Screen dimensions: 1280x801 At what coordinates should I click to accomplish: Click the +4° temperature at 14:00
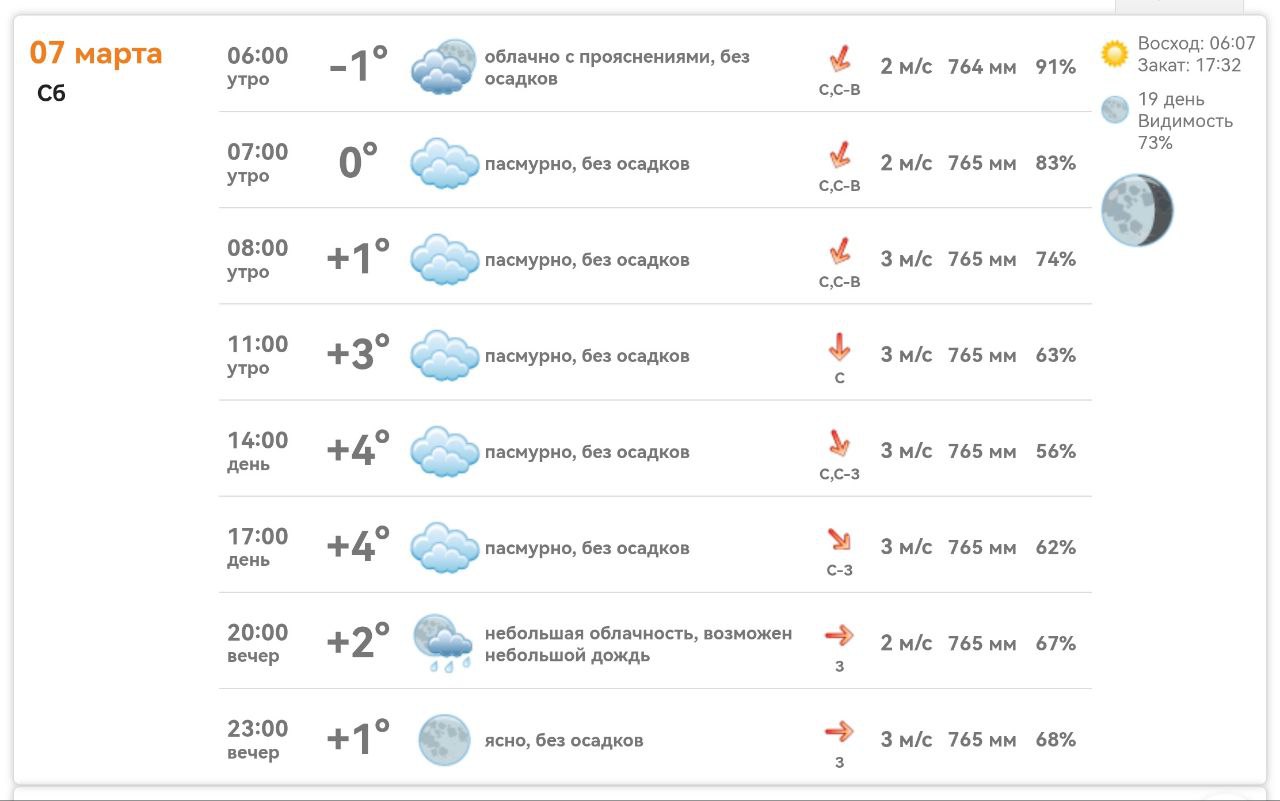358,451
